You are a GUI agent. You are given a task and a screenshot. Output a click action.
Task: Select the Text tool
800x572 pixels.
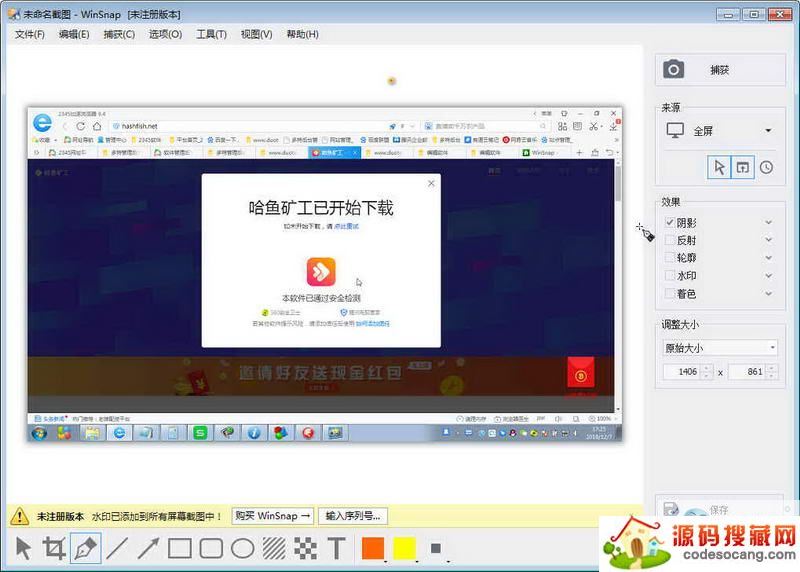pyautogui.click(x=337, y=548)
